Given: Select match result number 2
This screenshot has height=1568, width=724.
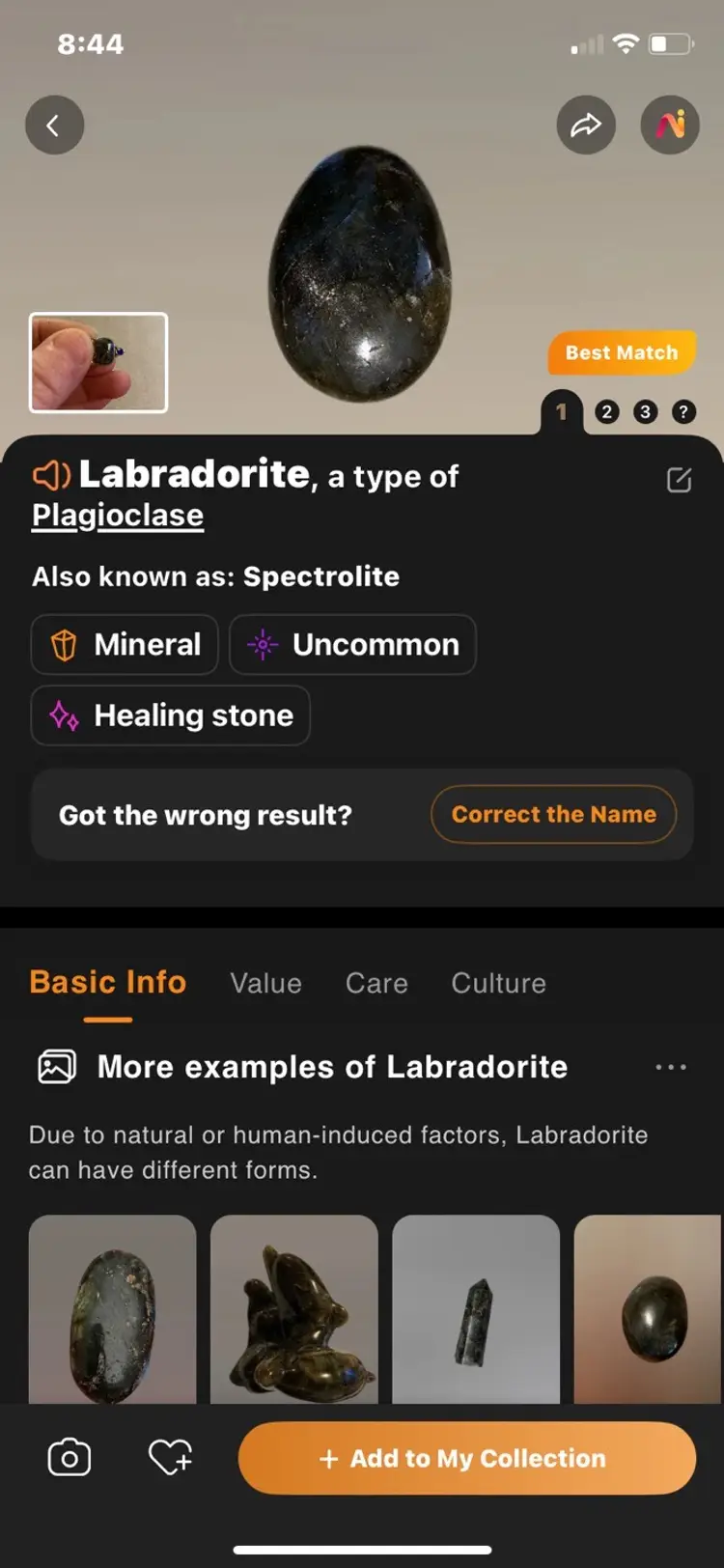Looking at the screenshot, I should click(x=606, y=412).
